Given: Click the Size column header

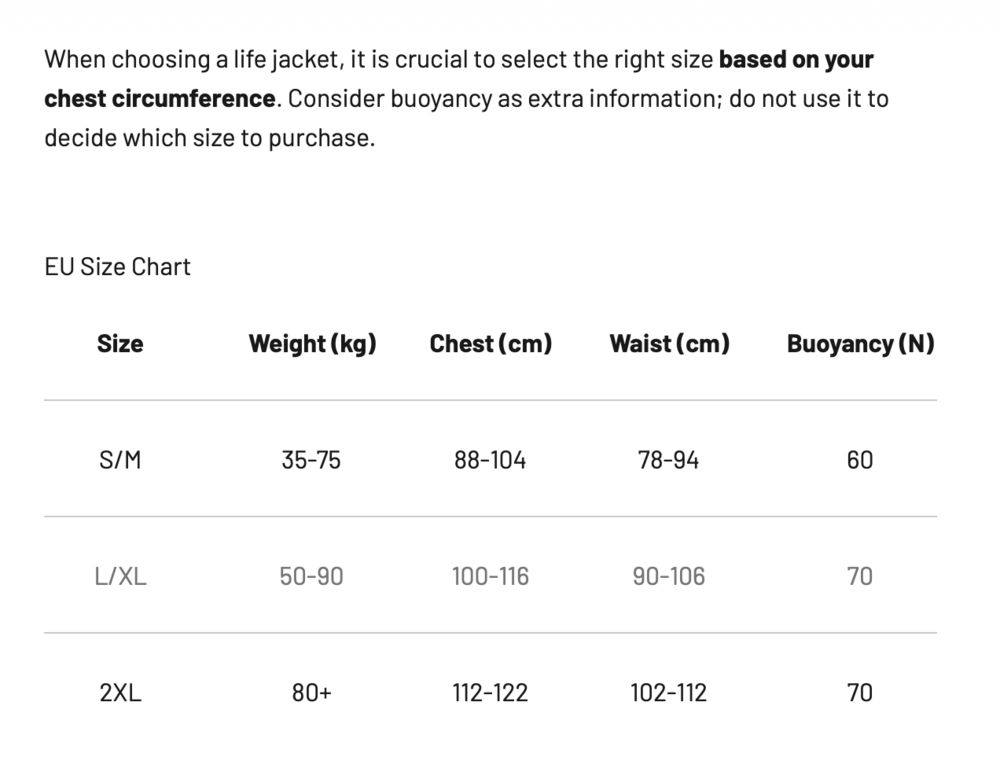Looking at the screenshot, I should (120, 344).
